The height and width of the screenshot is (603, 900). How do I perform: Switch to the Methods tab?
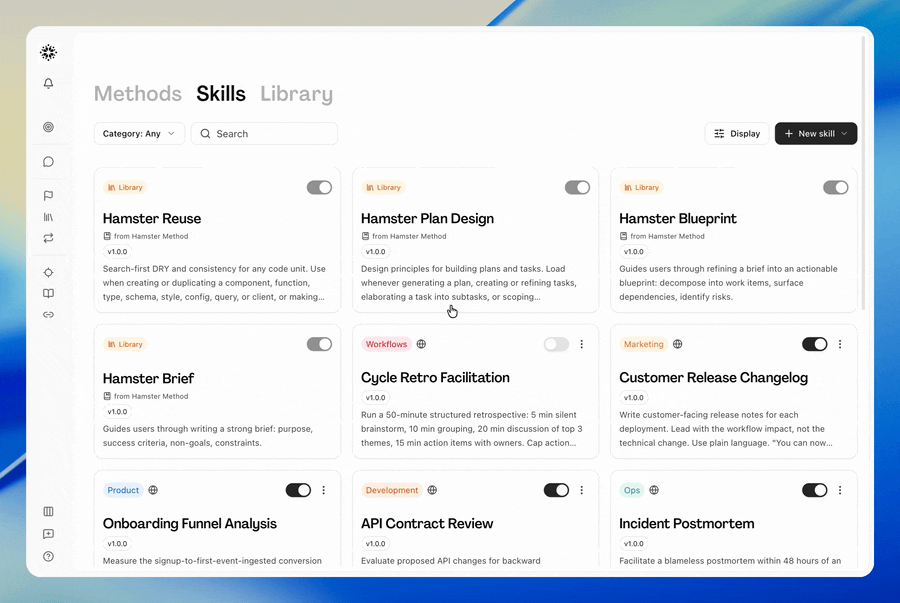point(138,94)
